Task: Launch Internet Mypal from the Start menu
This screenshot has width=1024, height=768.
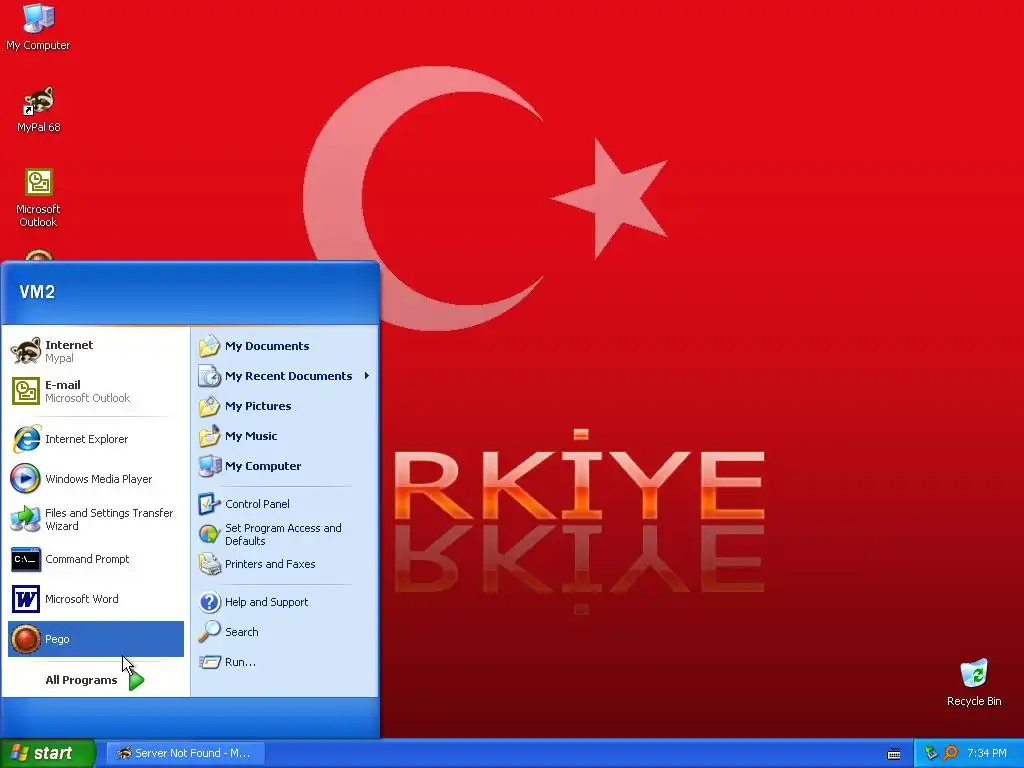Action: (96, 351)
